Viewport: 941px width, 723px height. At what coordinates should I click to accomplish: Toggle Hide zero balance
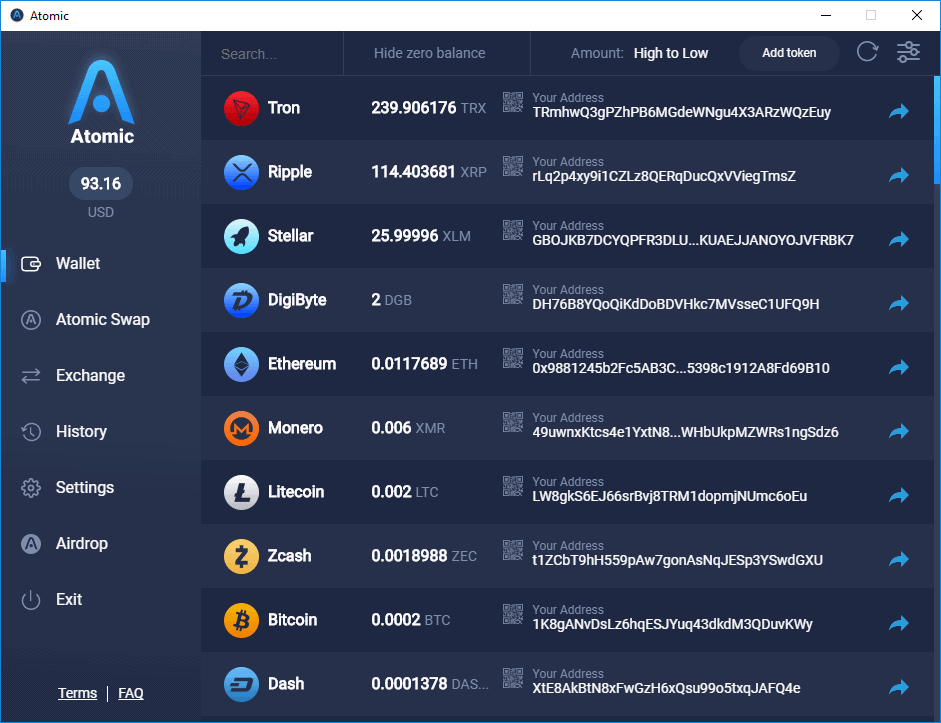tap(430, 53)
